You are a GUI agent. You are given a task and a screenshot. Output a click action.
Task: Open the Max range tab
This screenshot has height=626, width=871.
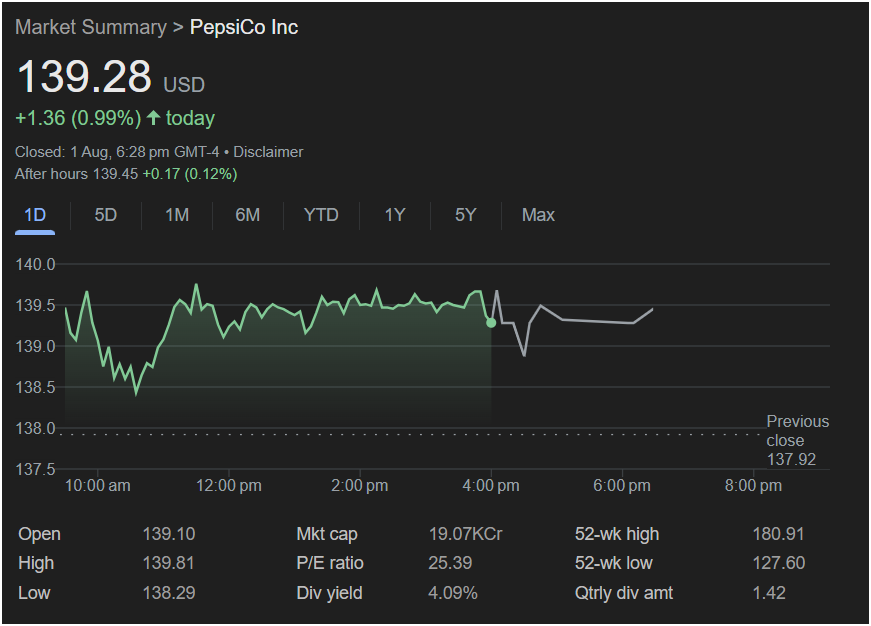click(538, 216)
